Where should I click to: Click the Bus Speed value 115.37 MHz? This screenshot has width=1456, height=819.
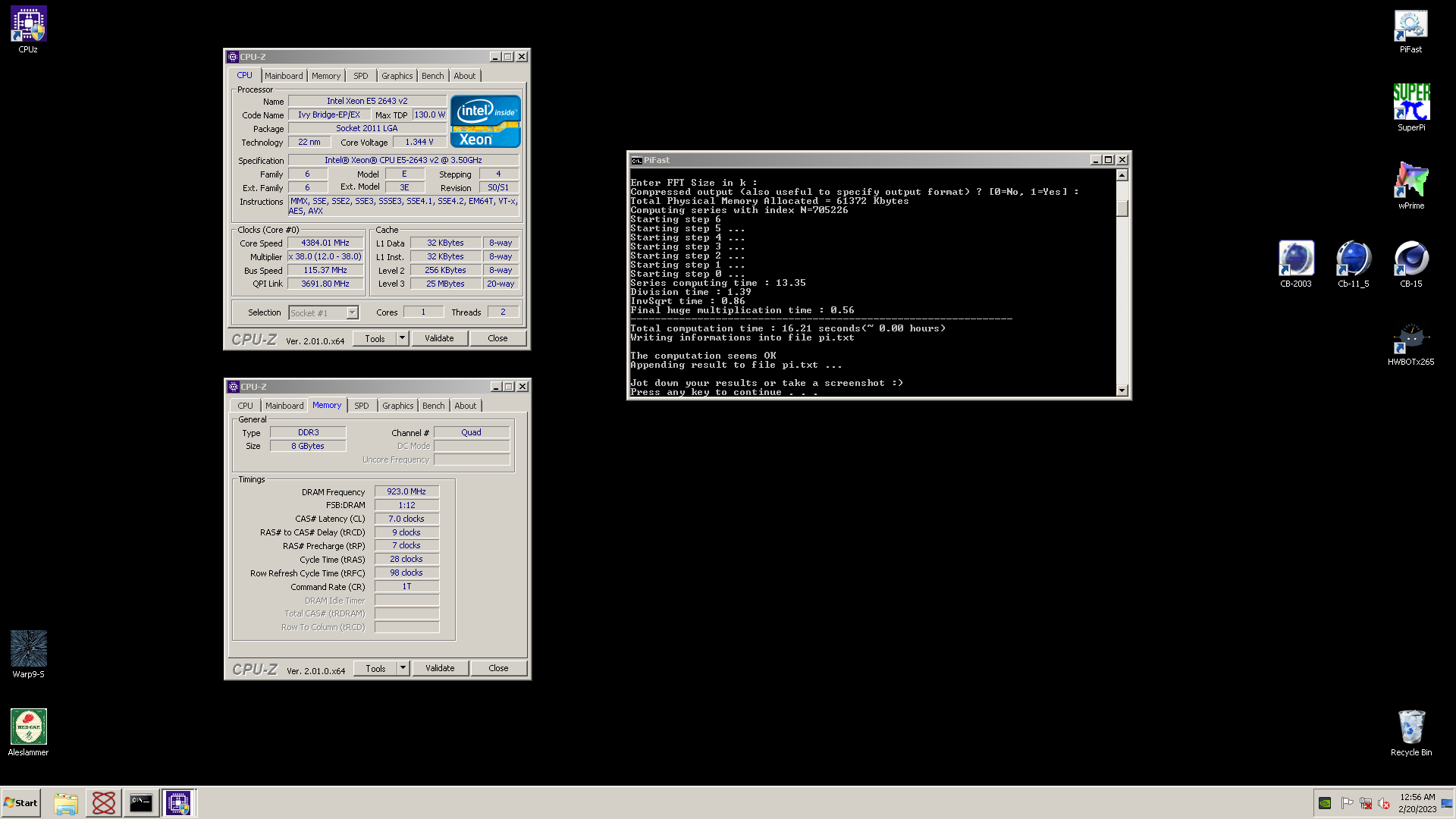(325, 271)
